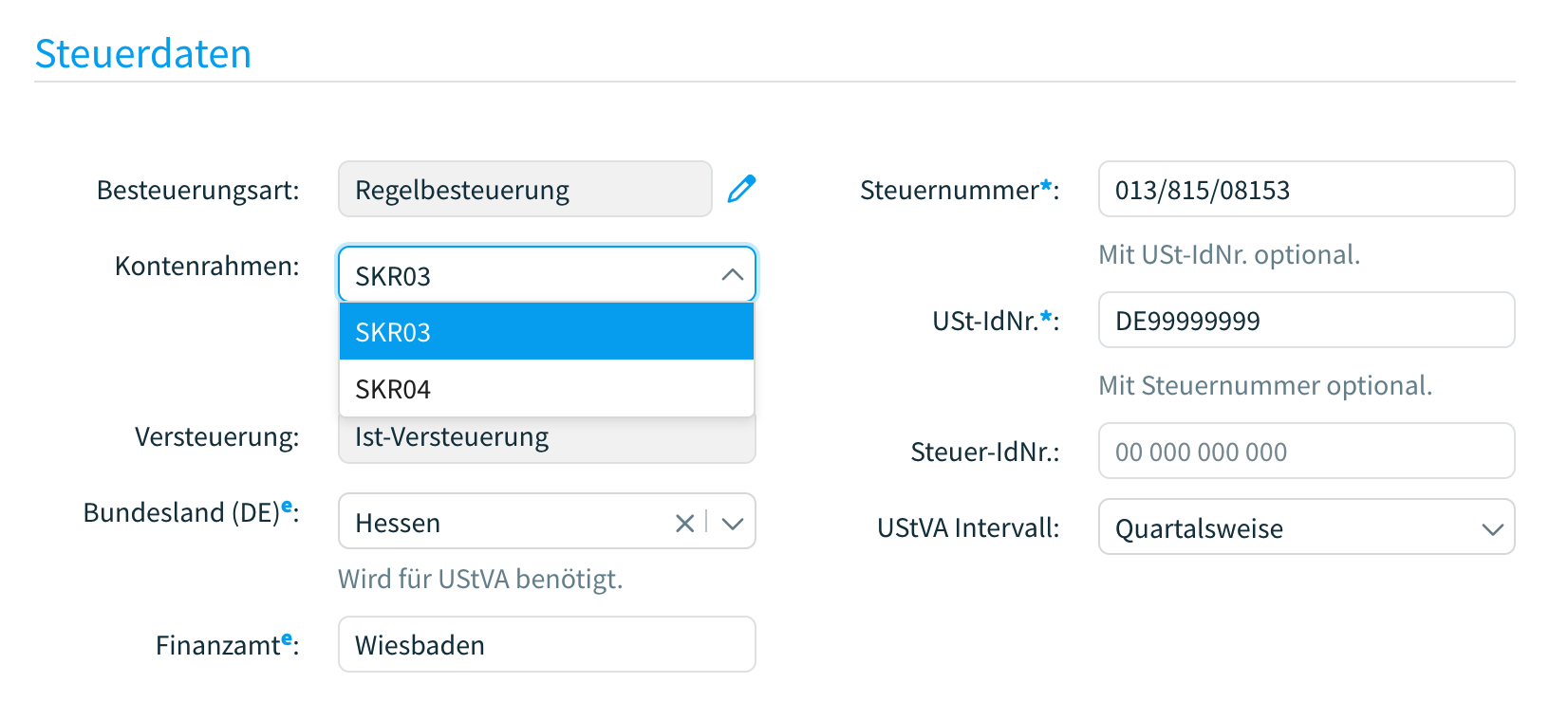Image resolution: width=1568 pixels, height=720 pixels.
Task: Click the Versteuerung label
Action: pyautogui.click(x=217, y=436)
